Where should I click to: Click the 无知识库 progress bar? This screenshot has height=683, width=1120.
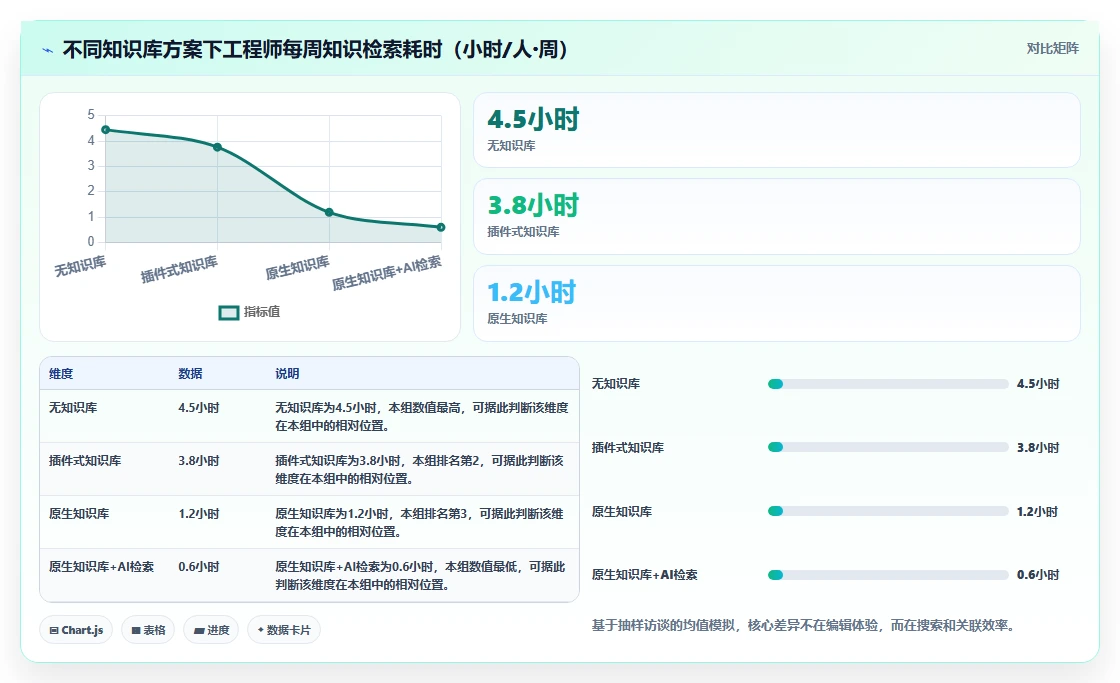coord(888,384)
